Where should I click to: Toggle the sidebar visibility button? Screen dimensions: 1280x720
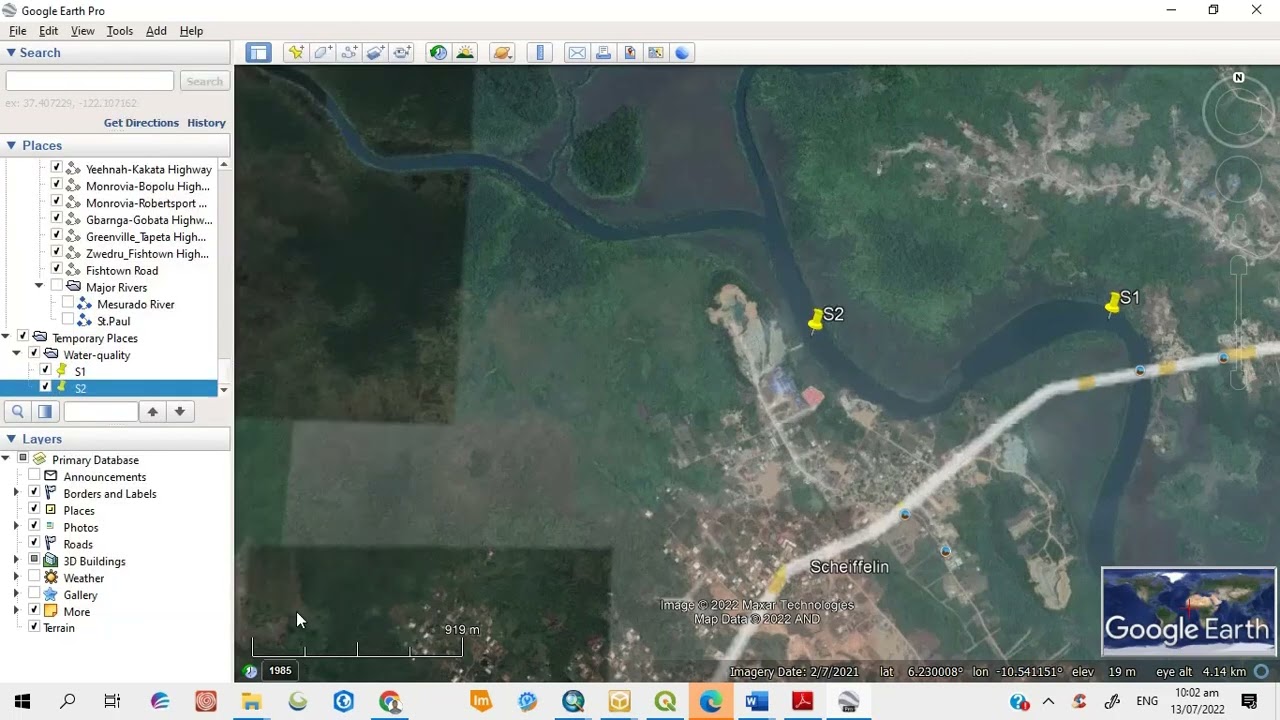(259, 53)
